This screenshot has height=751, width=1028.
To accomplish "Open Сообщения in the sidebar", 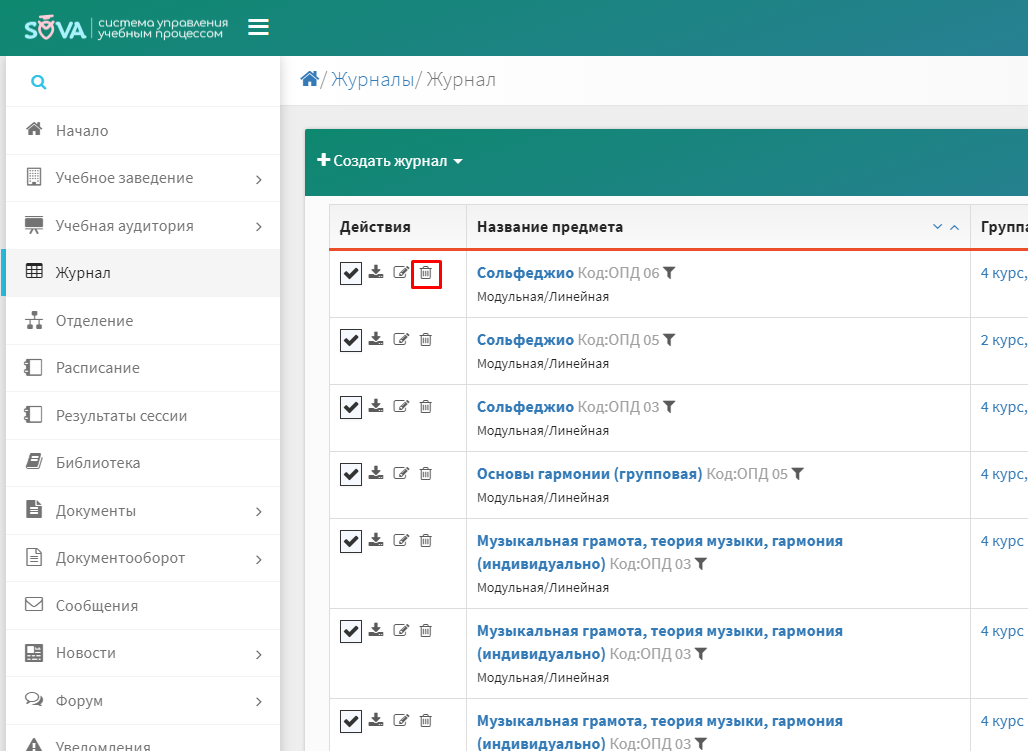I will [x=143, y=606].
